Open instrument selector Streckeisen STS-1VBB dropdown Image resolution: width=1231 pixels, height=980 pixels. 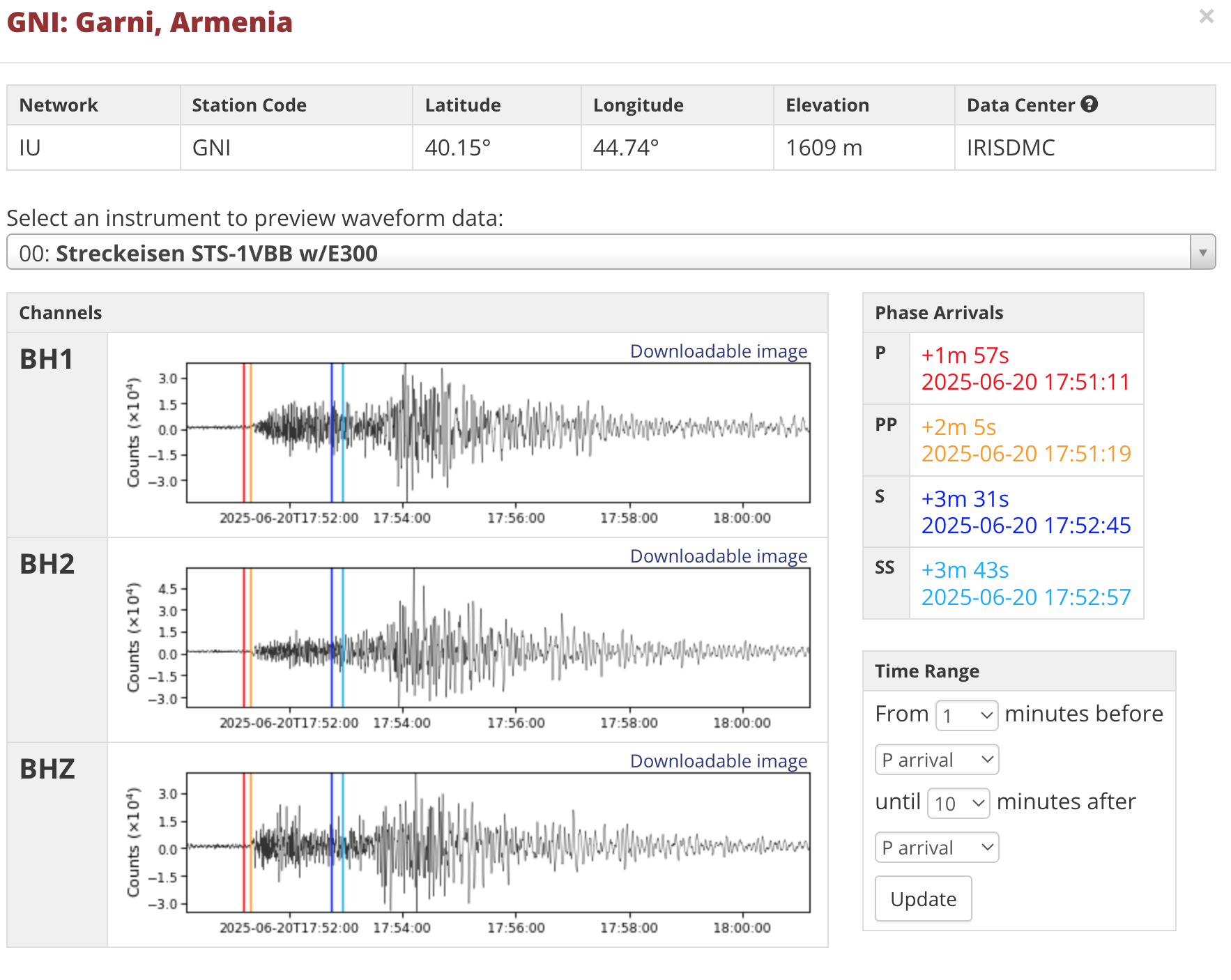611,252
